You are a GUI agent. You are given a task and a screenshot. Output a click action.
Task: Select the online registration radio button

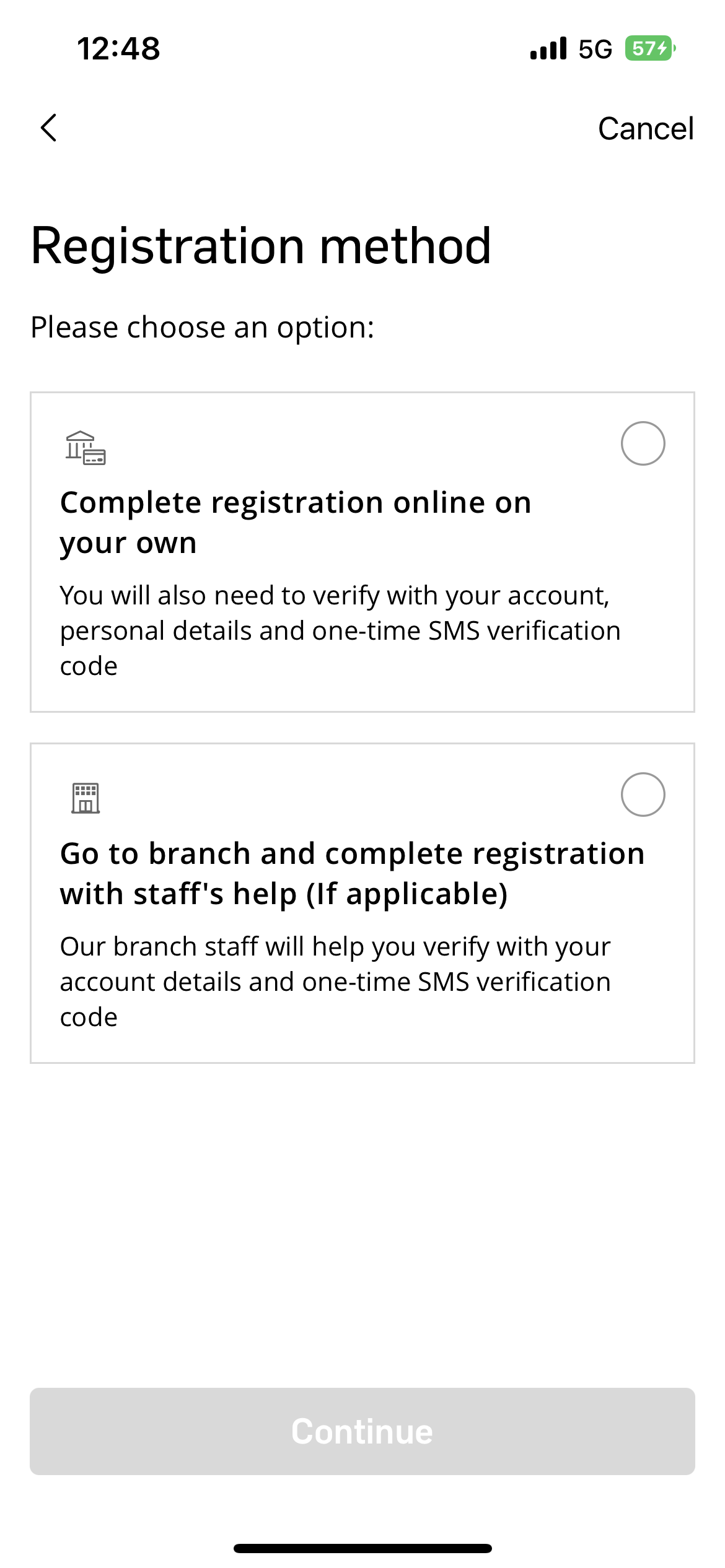[643, 443]
